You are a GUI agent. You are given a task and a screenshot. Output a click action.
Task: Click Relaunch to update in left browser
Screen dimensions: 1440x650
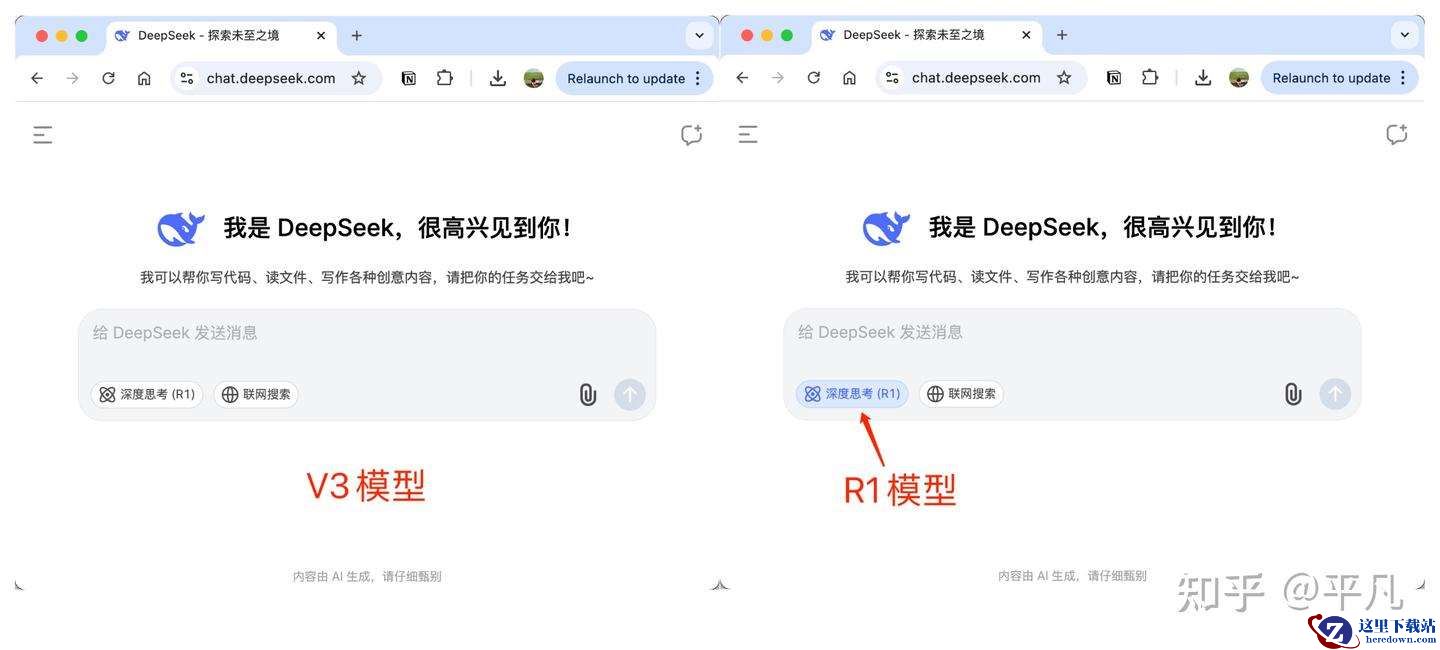click(626, 78)
